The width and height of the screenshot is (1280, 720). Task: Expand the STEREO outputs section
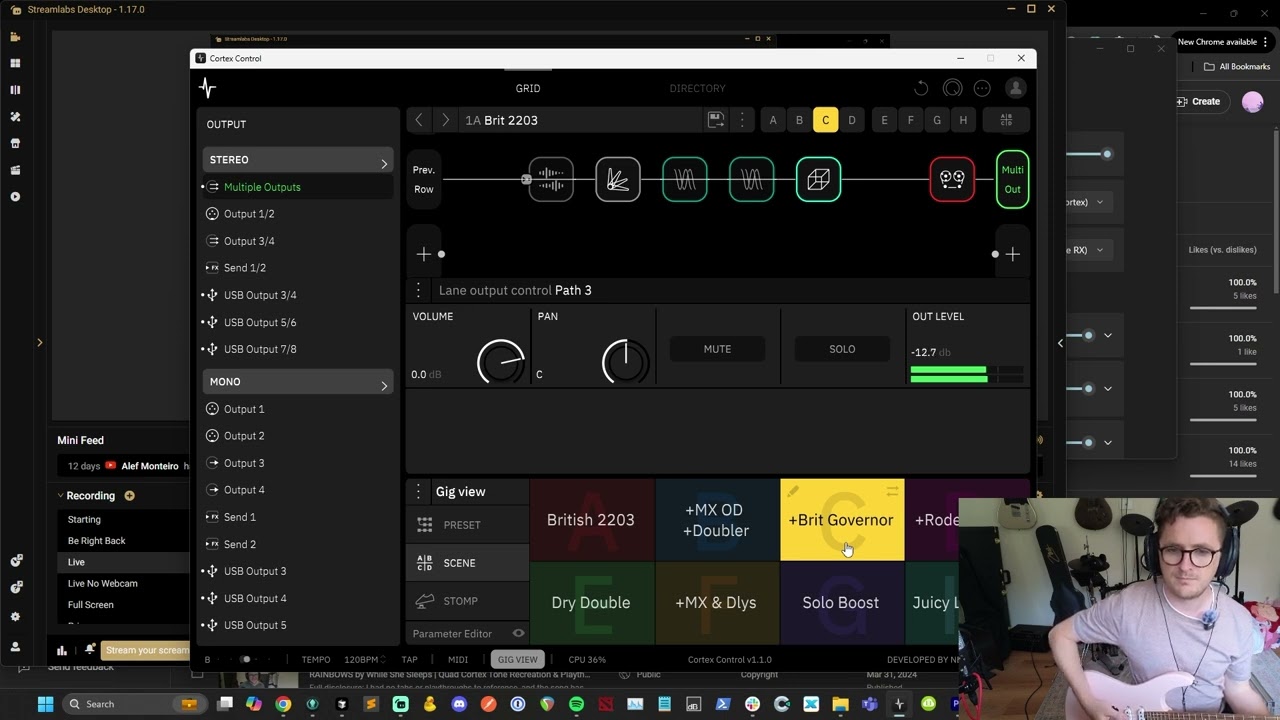298,160
